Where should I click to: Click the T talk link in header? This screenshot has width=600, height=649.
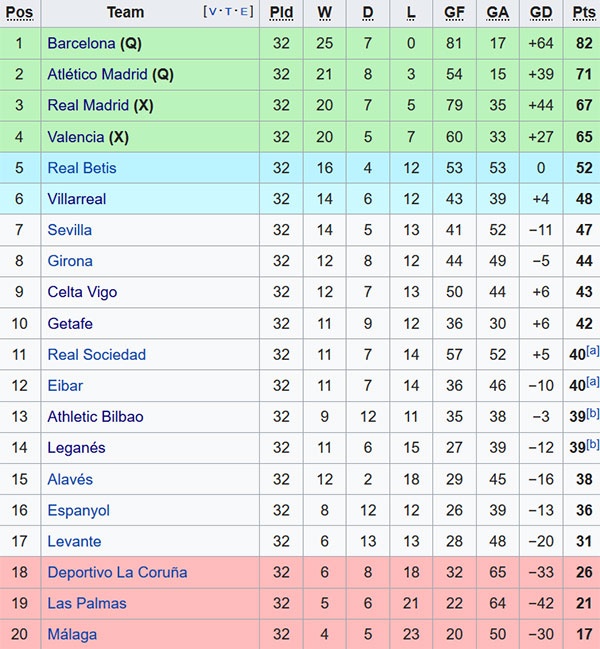tap(229, 12)
